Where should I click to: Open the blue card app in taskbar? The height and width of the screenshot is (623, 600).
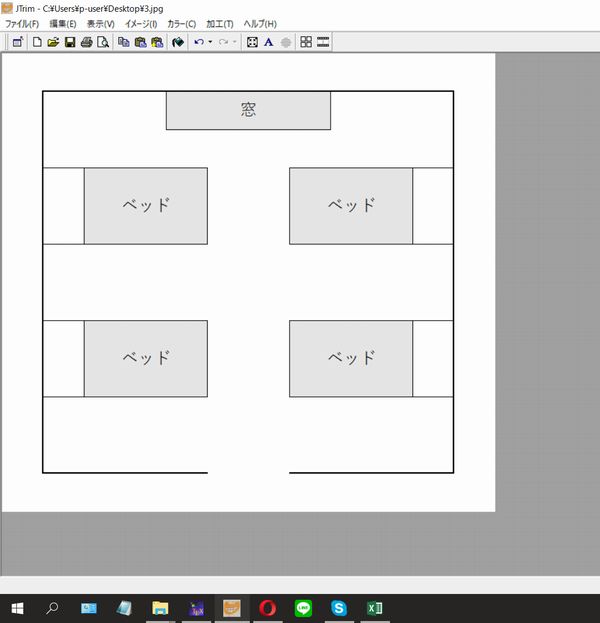pos(89,608)
